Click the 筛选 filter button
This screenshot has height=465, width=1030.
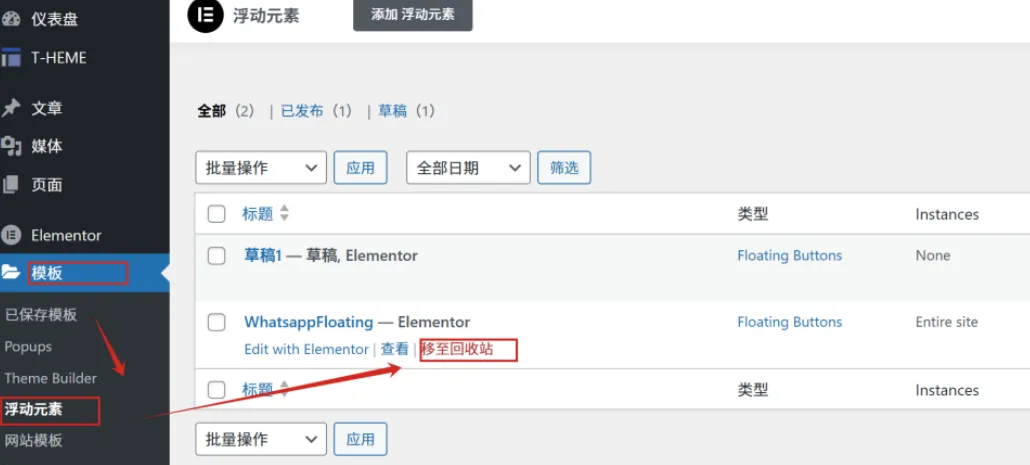(564, 167)
